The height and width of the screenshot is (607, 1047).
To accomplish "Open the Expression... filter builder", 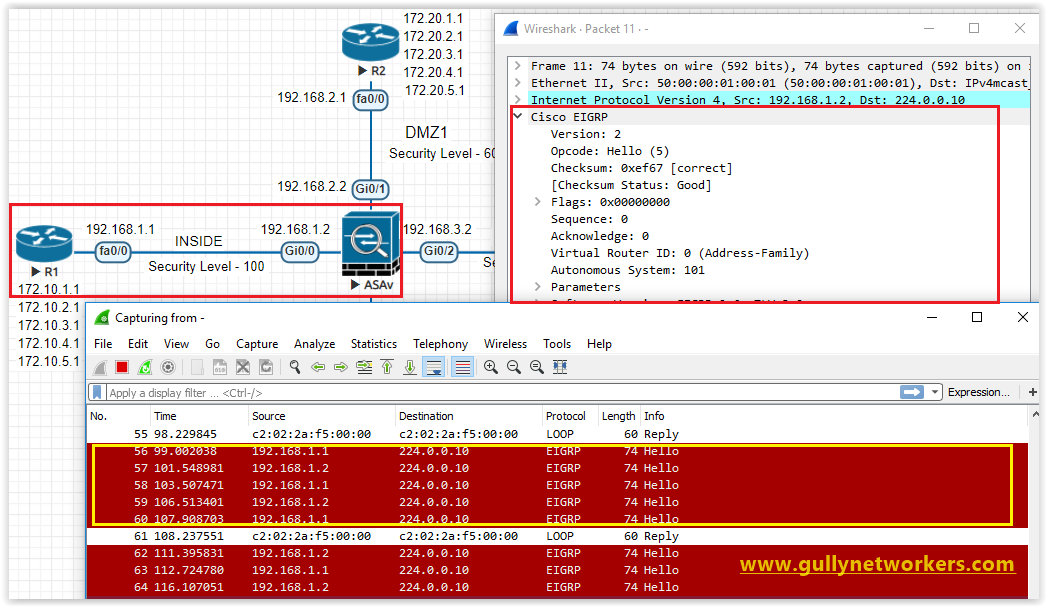I will tap(978, 392).
